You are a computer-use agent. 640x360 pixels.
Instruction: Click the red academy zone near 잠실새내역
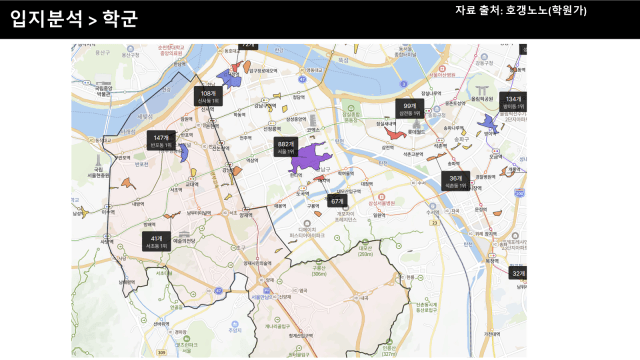tap(394, 133)
